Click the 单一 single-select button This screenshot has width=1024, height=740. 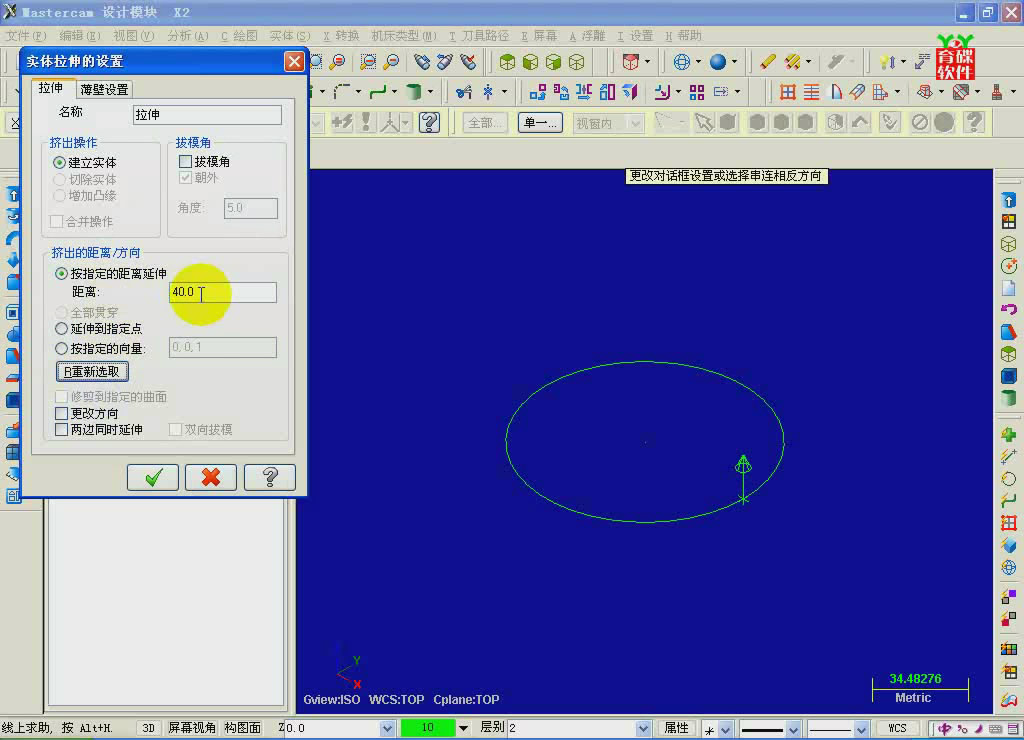[541, 123]
